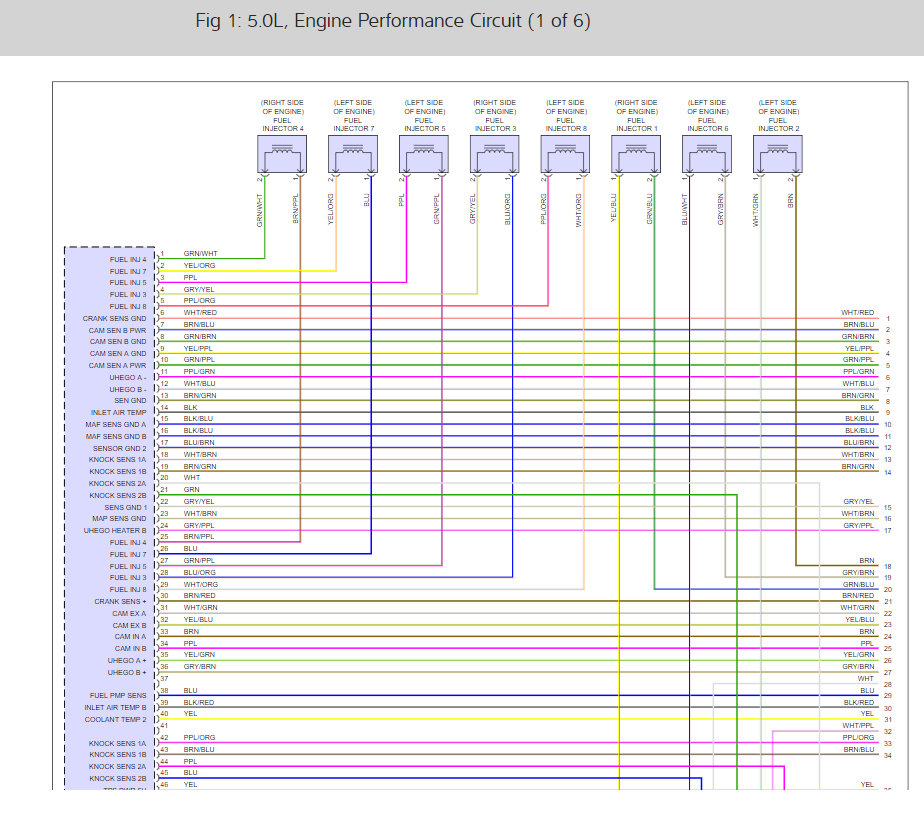Click the BLK/RED wire label at module pin 39

tap(199, 702)
